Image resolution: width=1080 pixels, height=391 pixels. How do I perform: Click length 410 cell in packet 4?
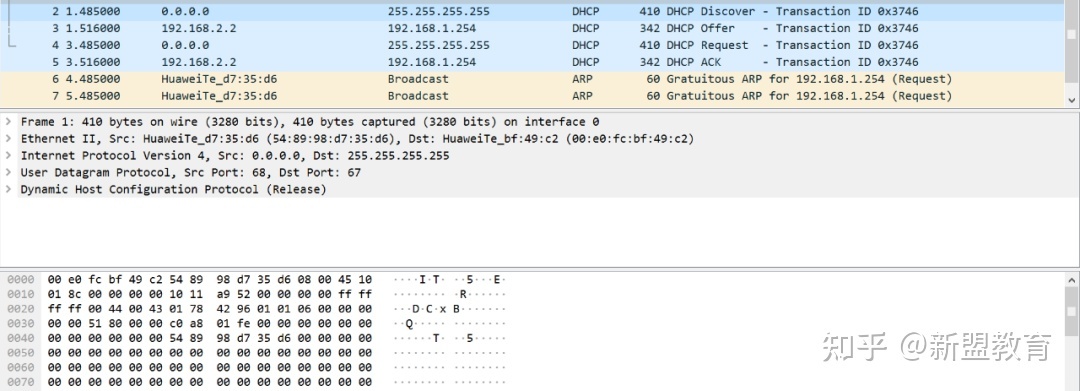[x=650, y=45]
